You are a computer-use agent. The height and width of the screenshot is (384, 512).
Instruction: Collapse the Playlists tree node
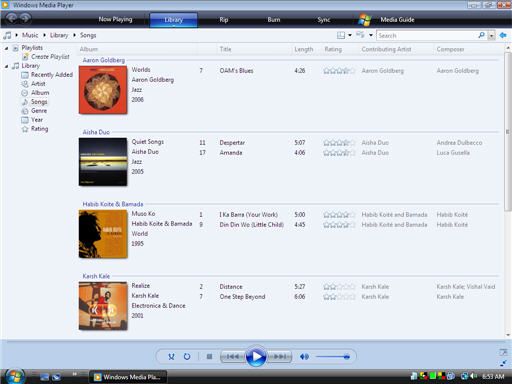[x=6, y=48]
